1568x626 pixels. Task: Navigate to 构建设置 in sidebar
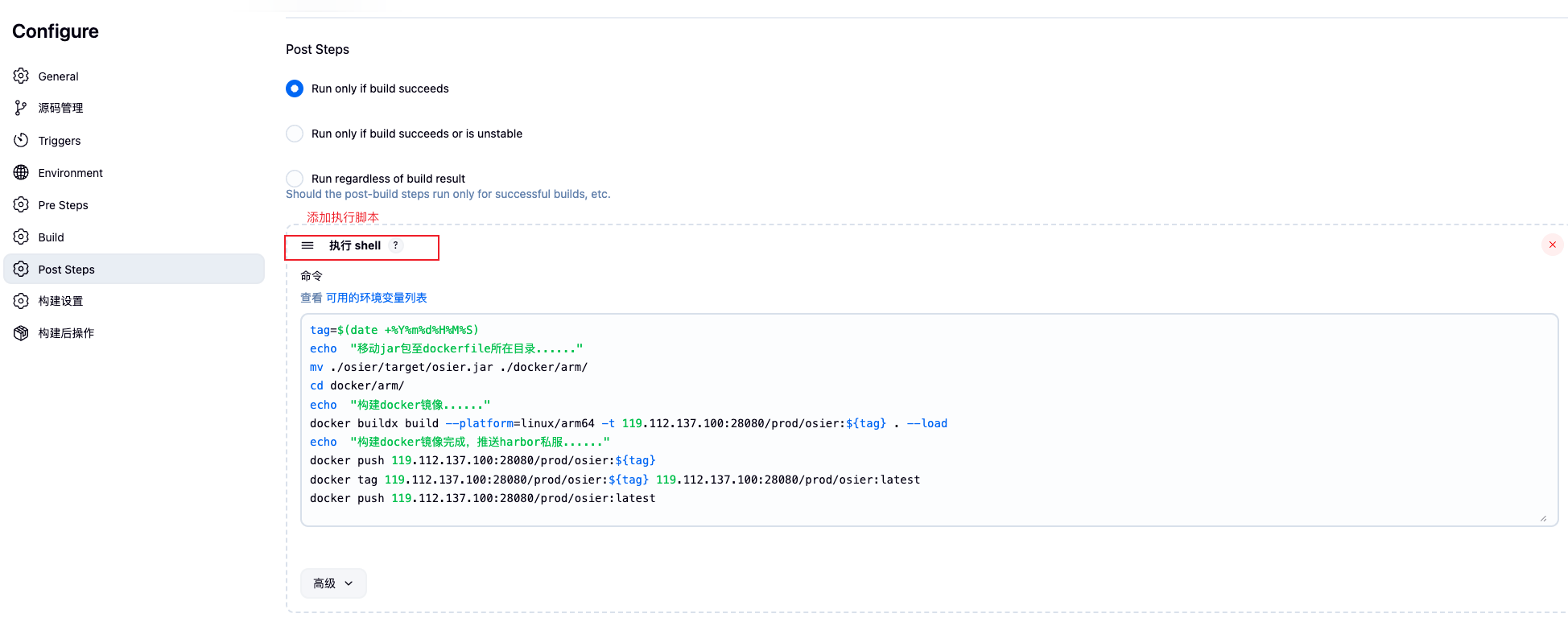click(61, 301)
